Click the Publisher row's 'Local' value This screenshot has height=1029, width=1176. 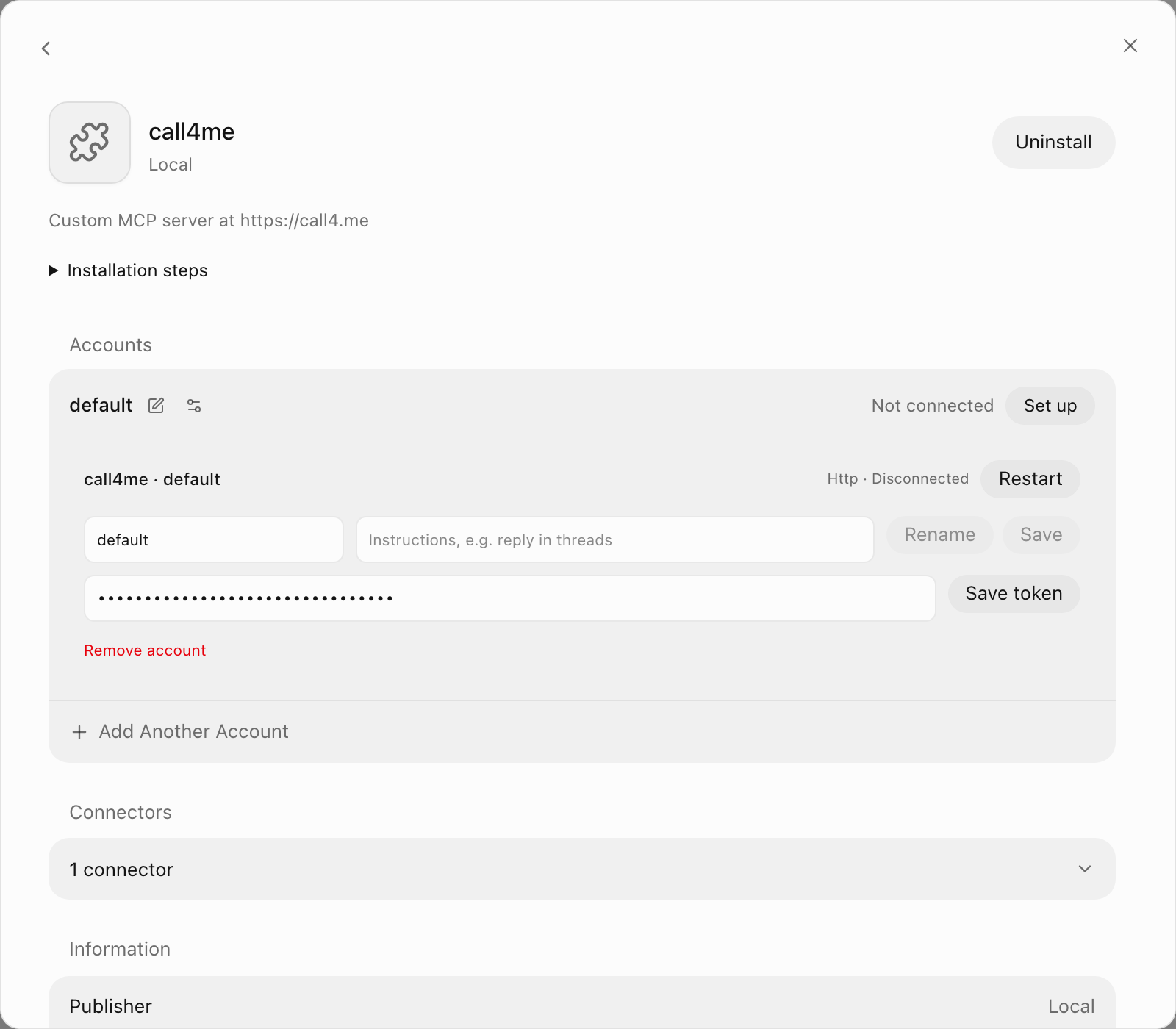[x=1071, y=1006]
